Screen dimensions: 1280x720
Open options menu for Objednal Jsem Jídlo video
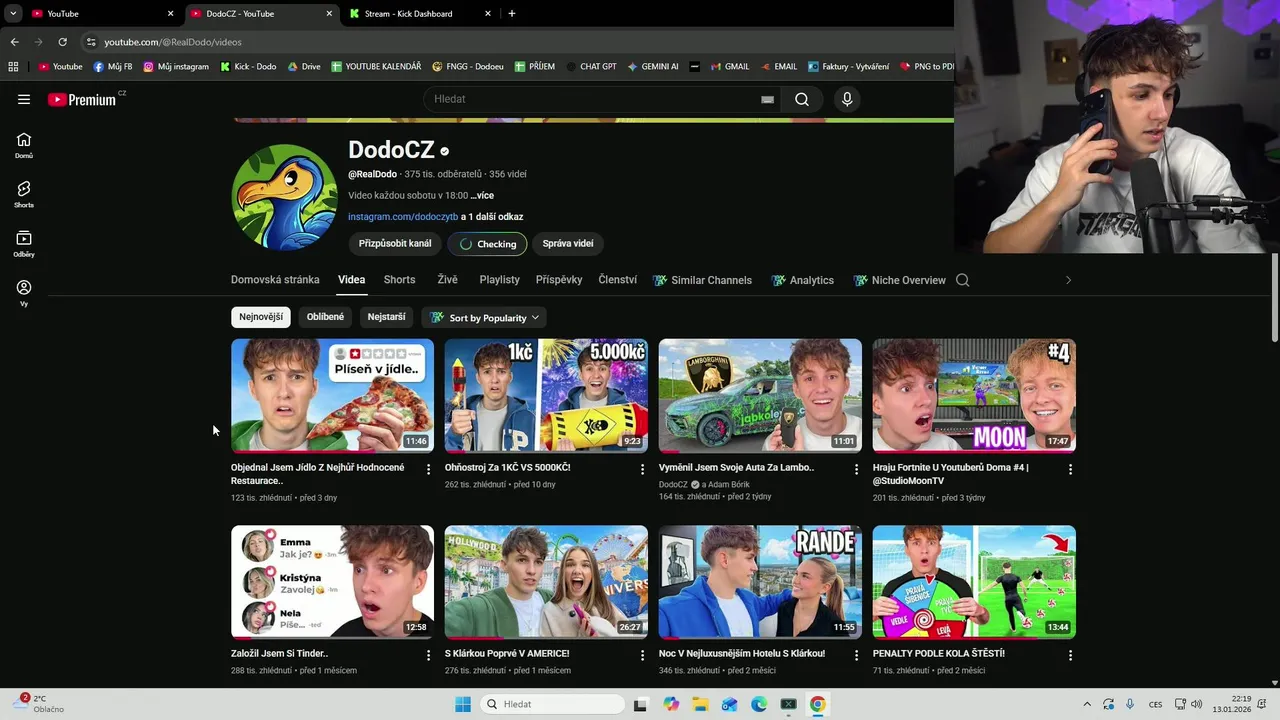click(x=428, y=469)
